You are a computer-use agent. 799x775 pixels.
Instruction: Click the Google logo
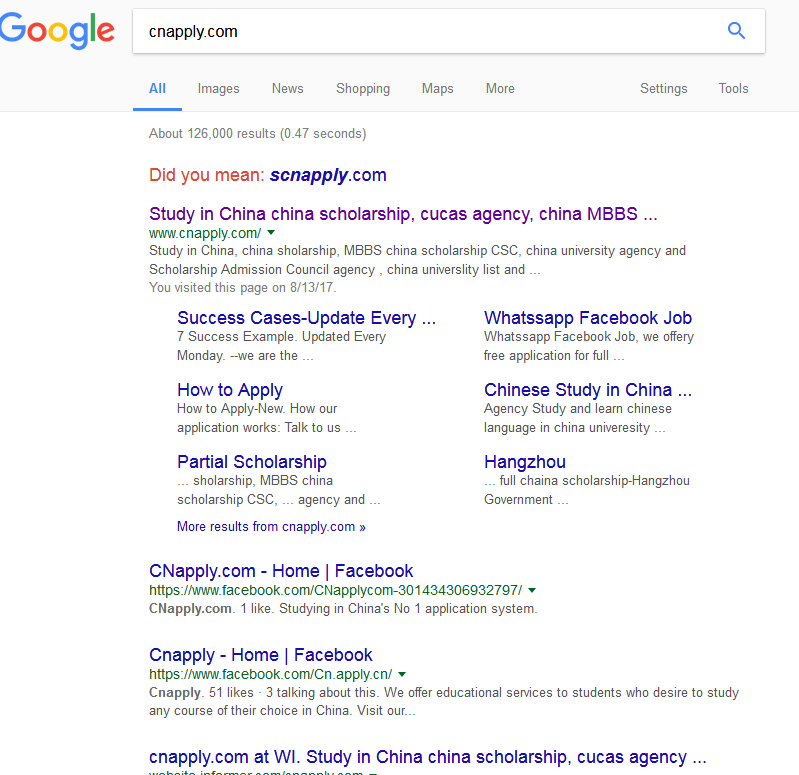point(57,31)
